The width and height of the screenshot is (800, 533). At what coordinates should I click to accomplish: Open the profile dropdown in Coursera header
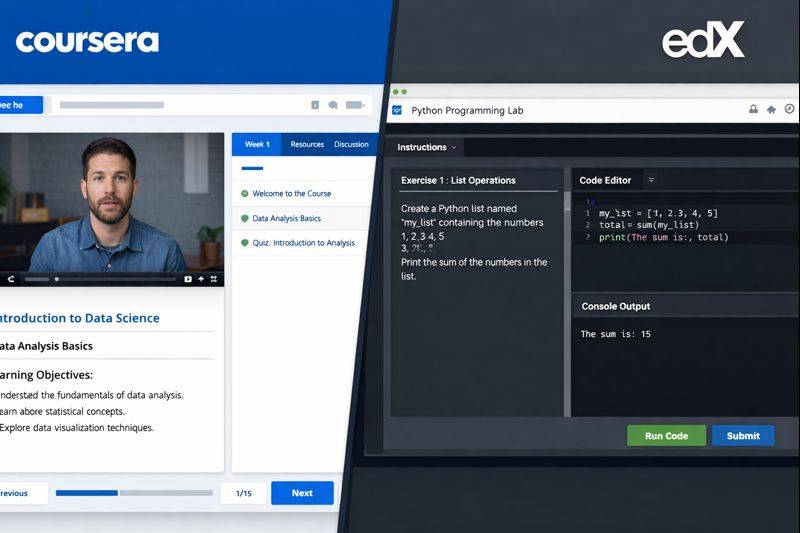(356, 105)
